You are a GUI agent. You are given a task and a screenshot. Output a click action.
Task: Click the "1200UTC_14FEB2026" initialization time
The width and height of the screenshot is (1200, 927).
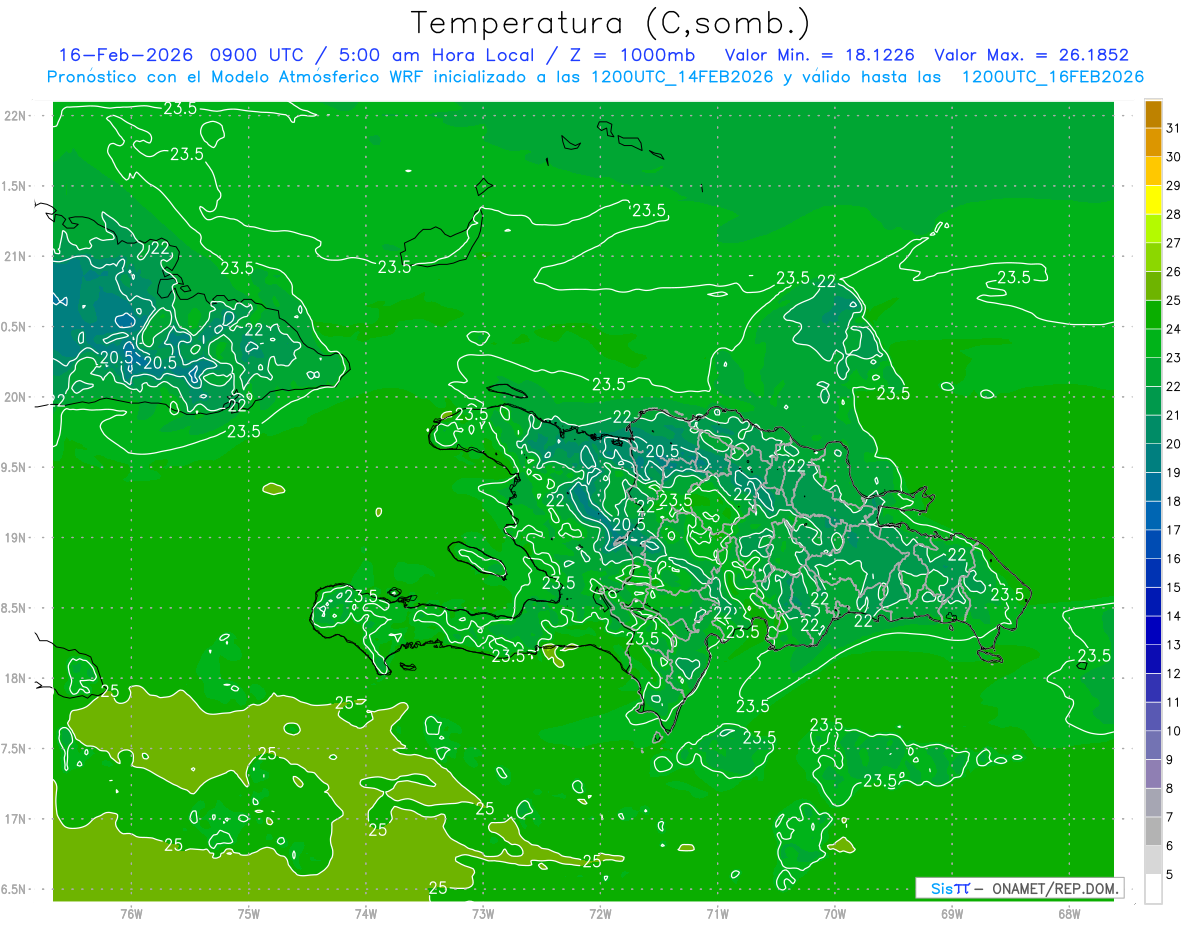tap(682, 77)
